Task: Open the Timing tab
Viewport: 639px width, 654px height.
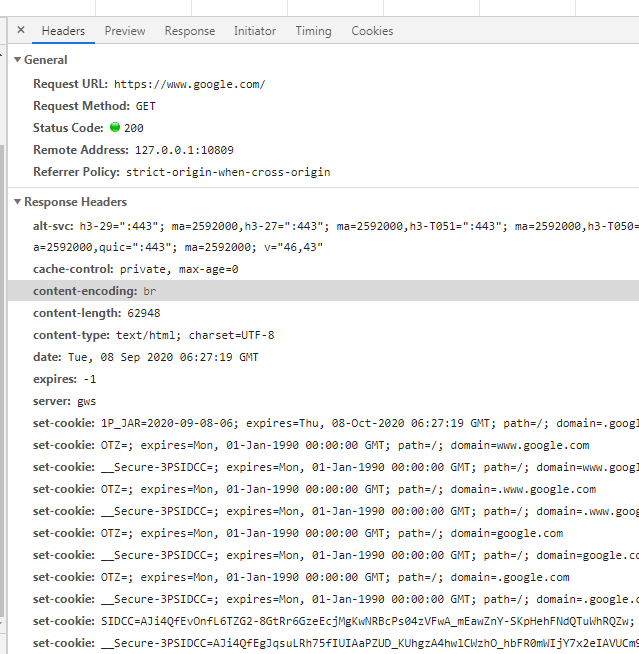Action: coord(314,31)
